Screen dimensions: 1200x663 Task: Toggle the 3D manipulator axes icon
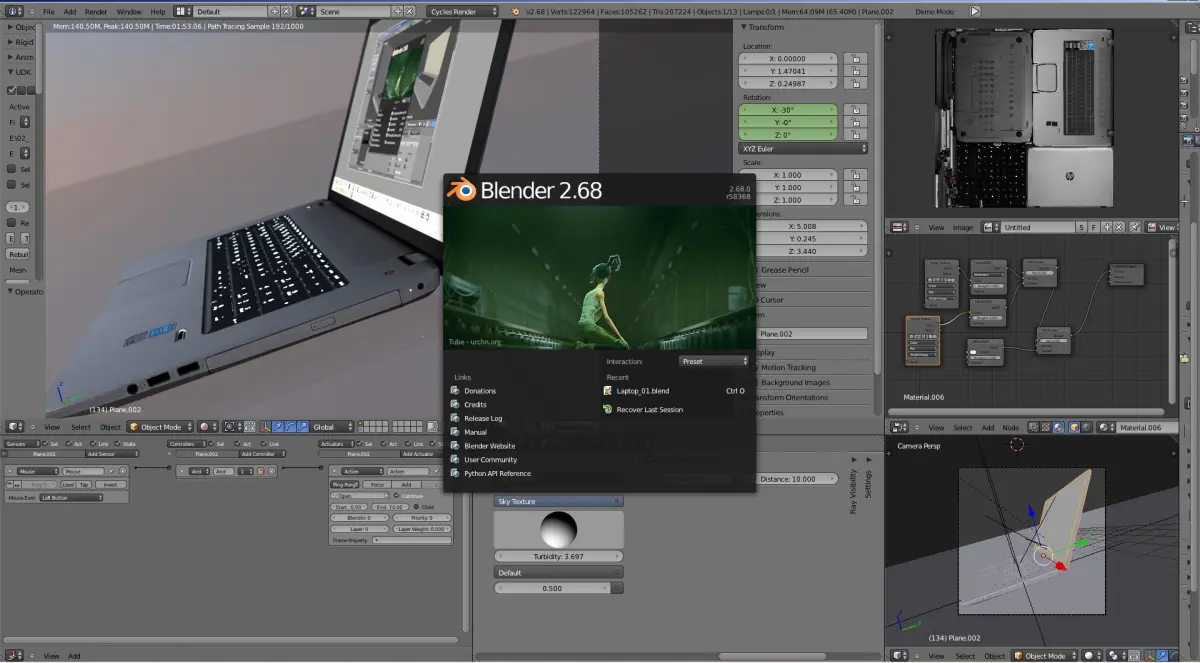coord(264,427)
